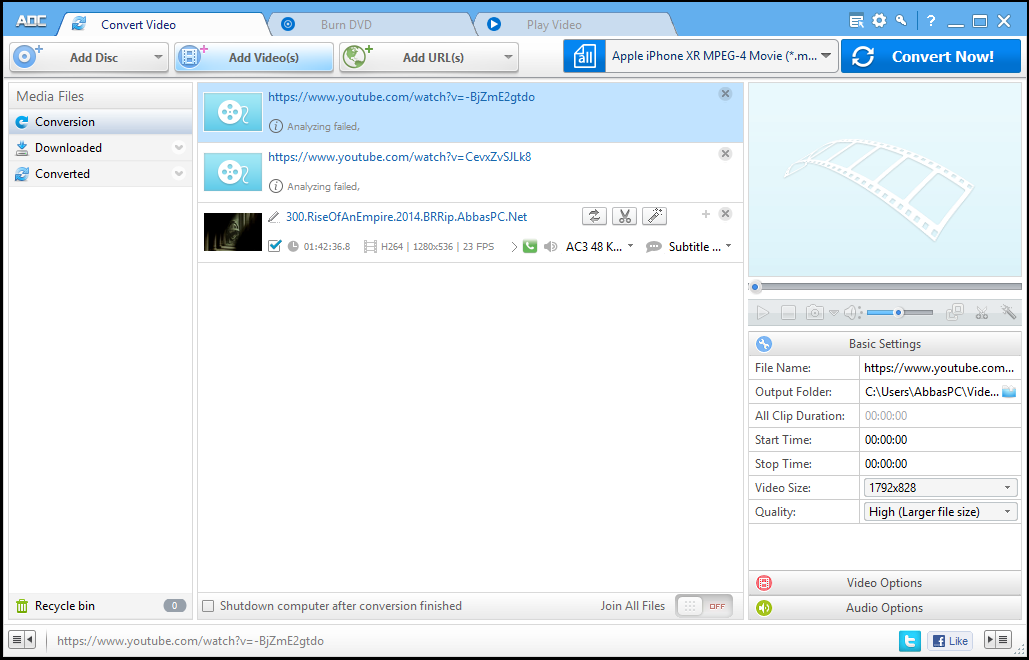Toggle checkbox for 300.RiseOfAnEmpire video

(x=275, y=246)
